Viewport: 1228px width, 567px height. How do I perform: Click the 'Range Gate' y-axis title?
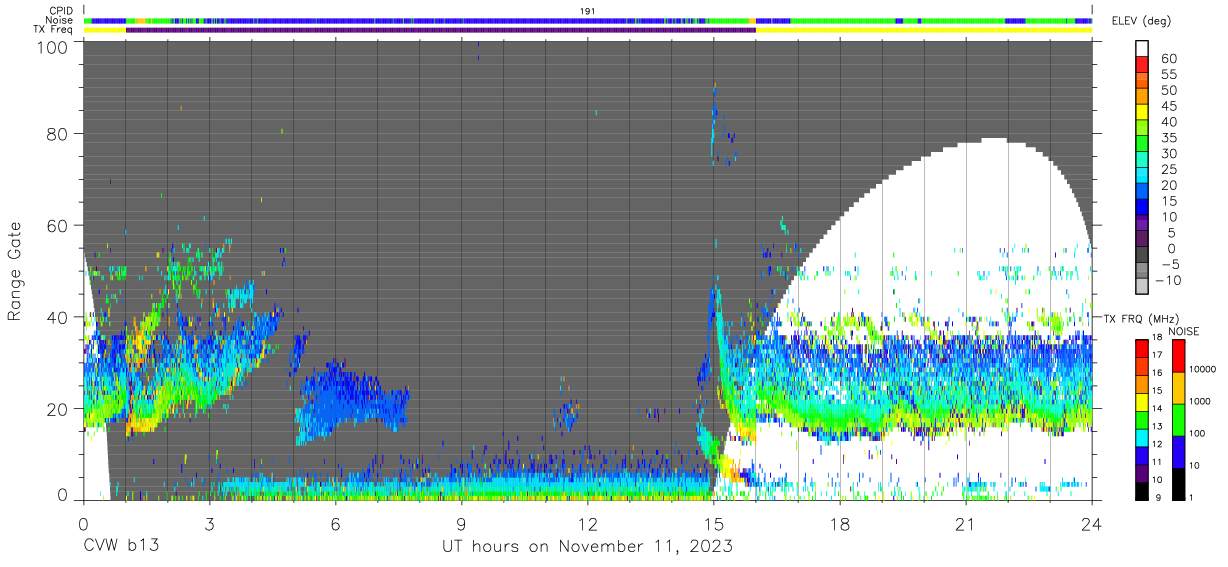click(x=15, y=272)
